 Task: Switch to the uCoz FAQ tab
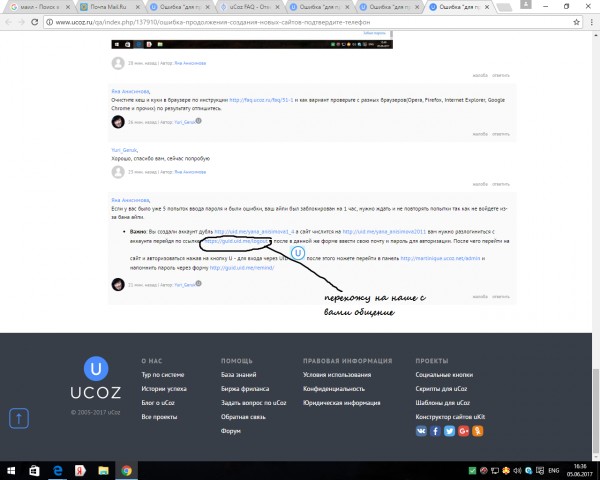pyautogui.click(x=250, y=7)
